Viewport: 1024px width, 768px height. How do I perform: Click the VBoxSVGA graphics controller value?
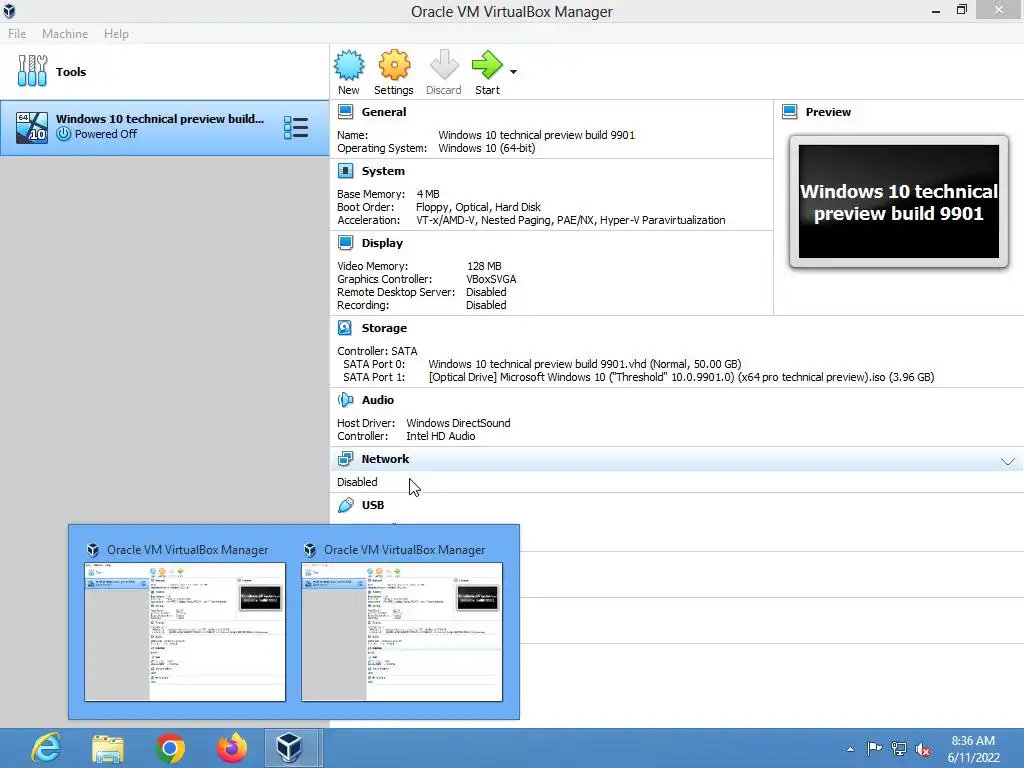click(491, 279)
